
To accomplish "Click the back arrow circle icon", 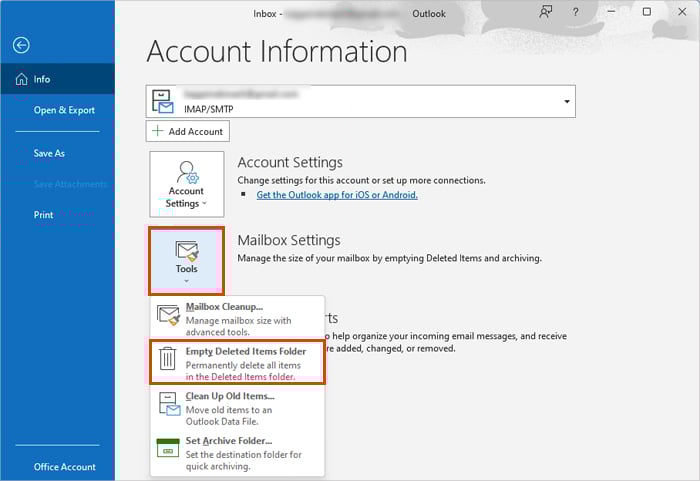I will point(21,45).
